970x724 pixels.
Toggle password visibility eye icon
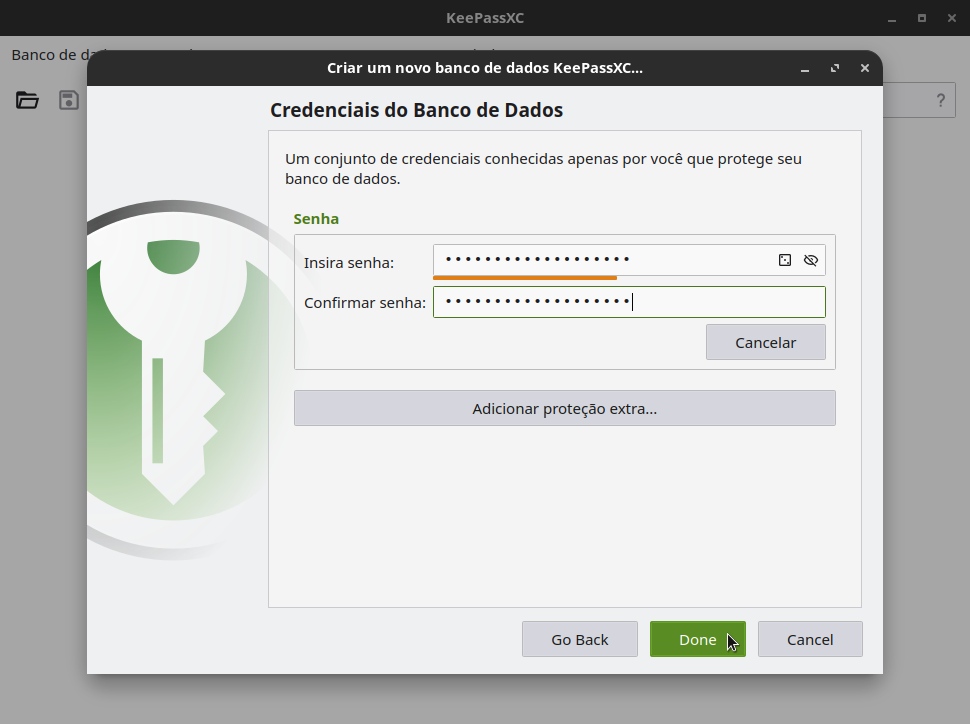pyautogui.click(x=810, y=261)
